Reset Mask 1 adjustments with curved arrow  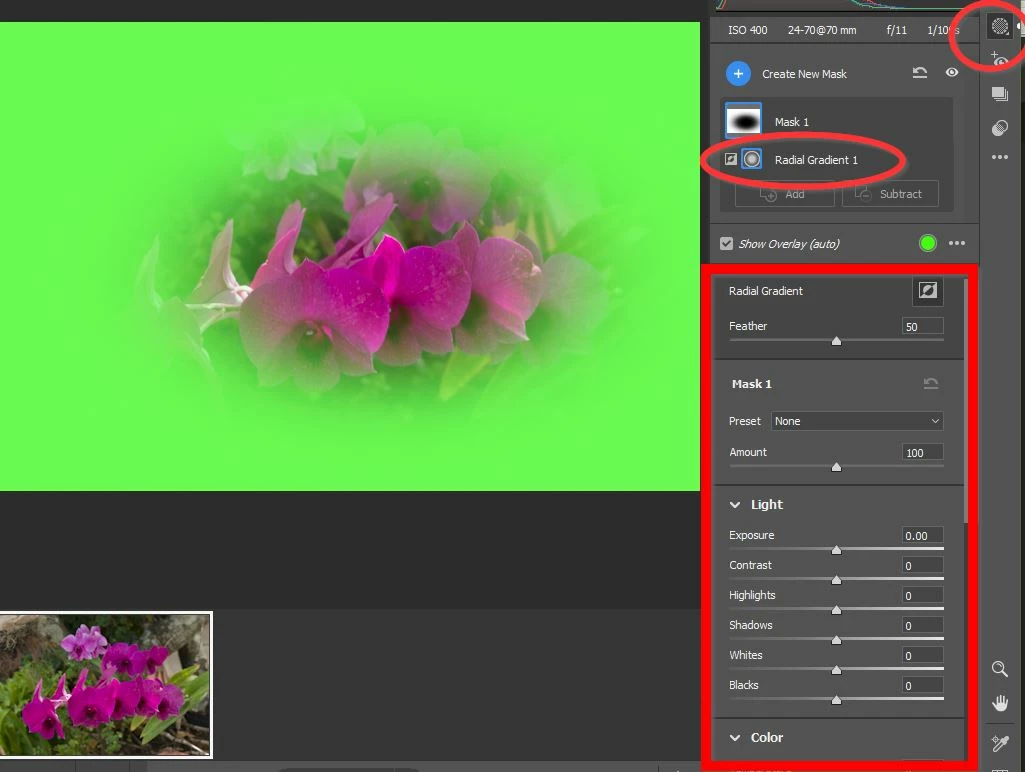point(931,384)
